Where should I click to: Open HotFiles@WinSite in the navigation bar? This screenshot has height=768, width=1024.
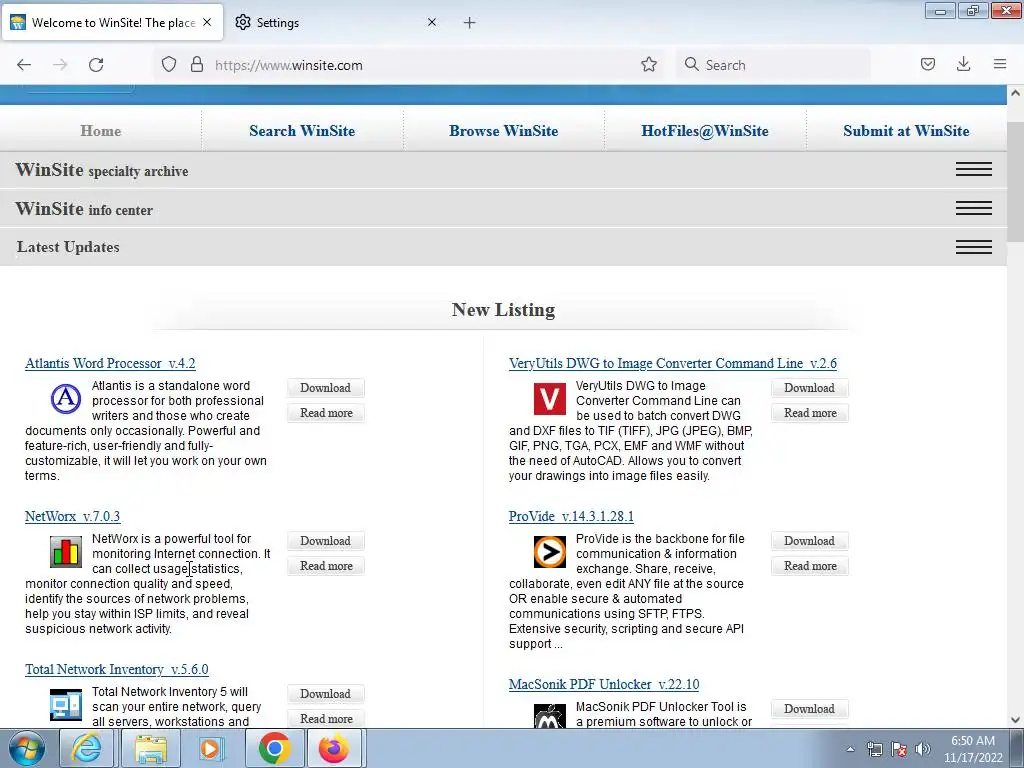point(705,131)
